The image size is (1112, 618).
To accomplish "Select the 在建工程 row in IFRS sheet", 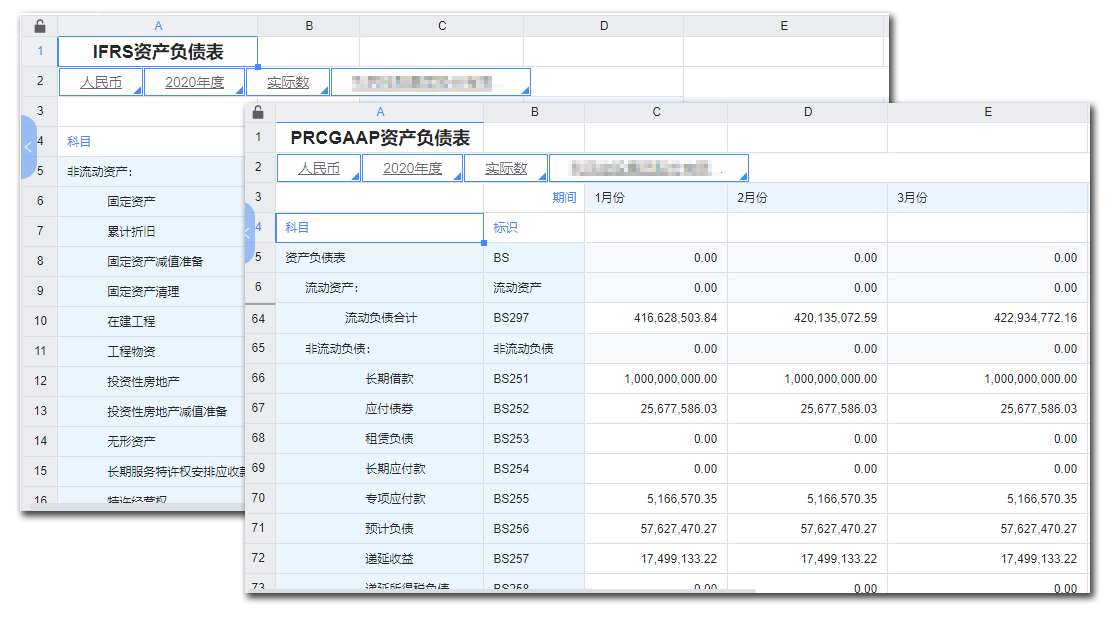I will click(151, 321).
